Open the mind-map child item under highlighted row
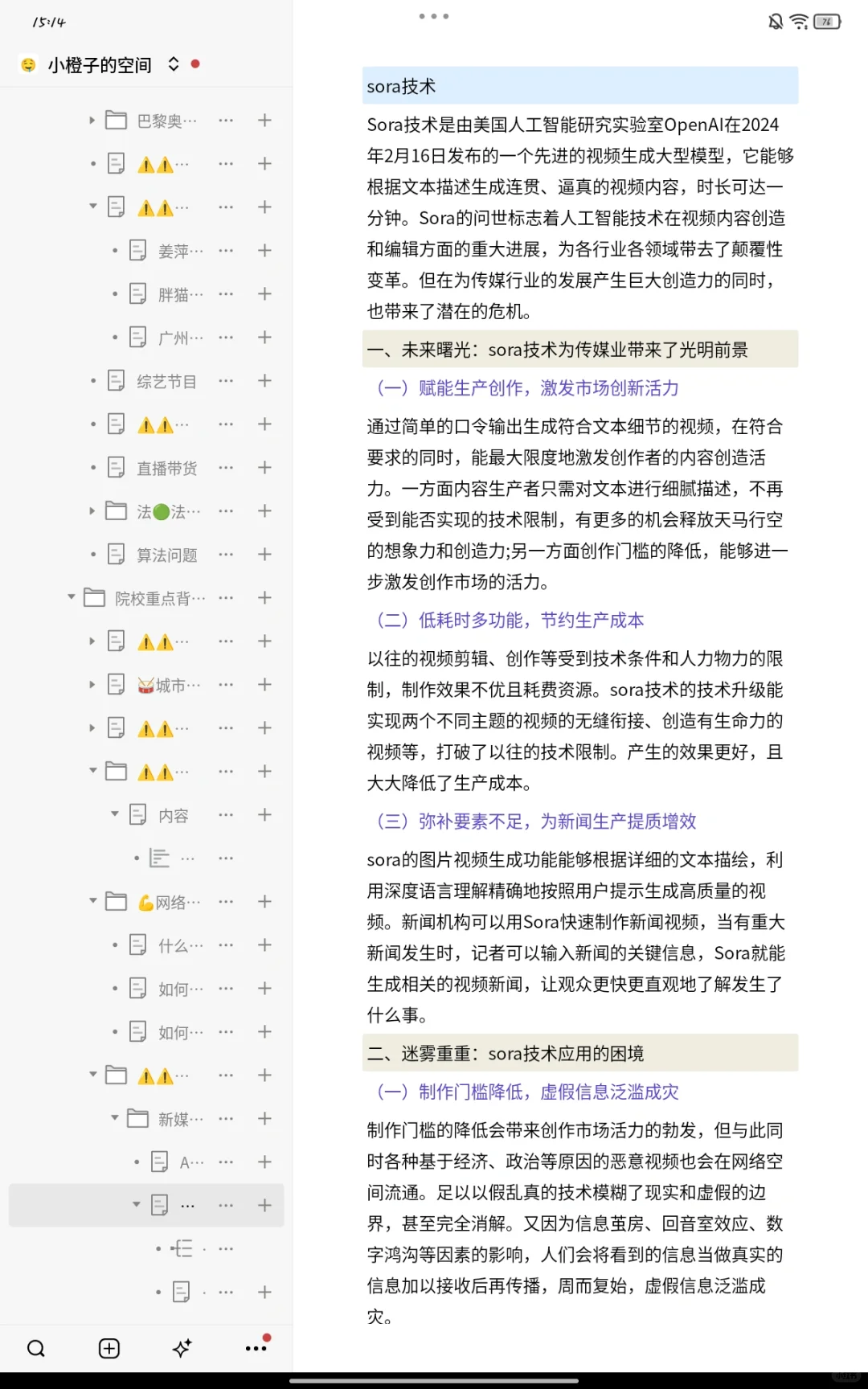 point(182,1249)
